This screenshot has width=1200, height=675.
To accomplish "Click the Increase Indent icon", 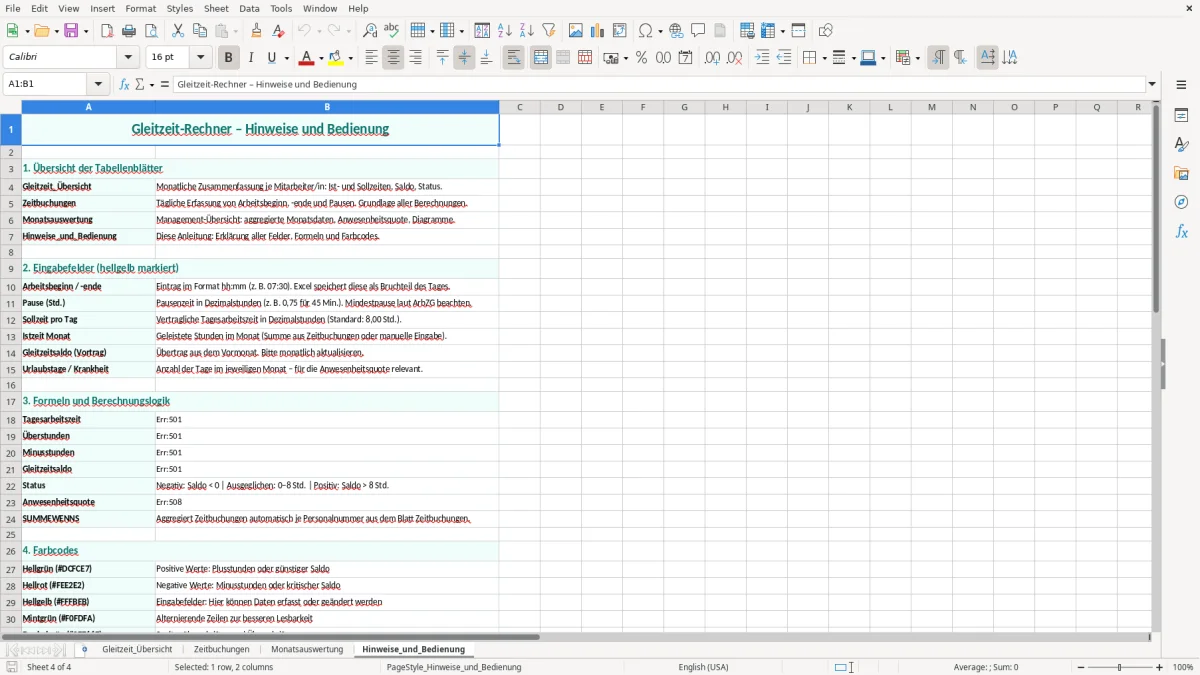I will [x=762, y=58].
